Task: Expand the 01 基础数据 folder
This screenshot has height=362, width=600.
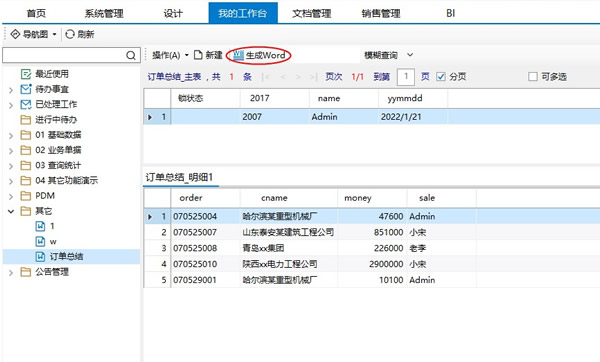Action: coord(11,135)
